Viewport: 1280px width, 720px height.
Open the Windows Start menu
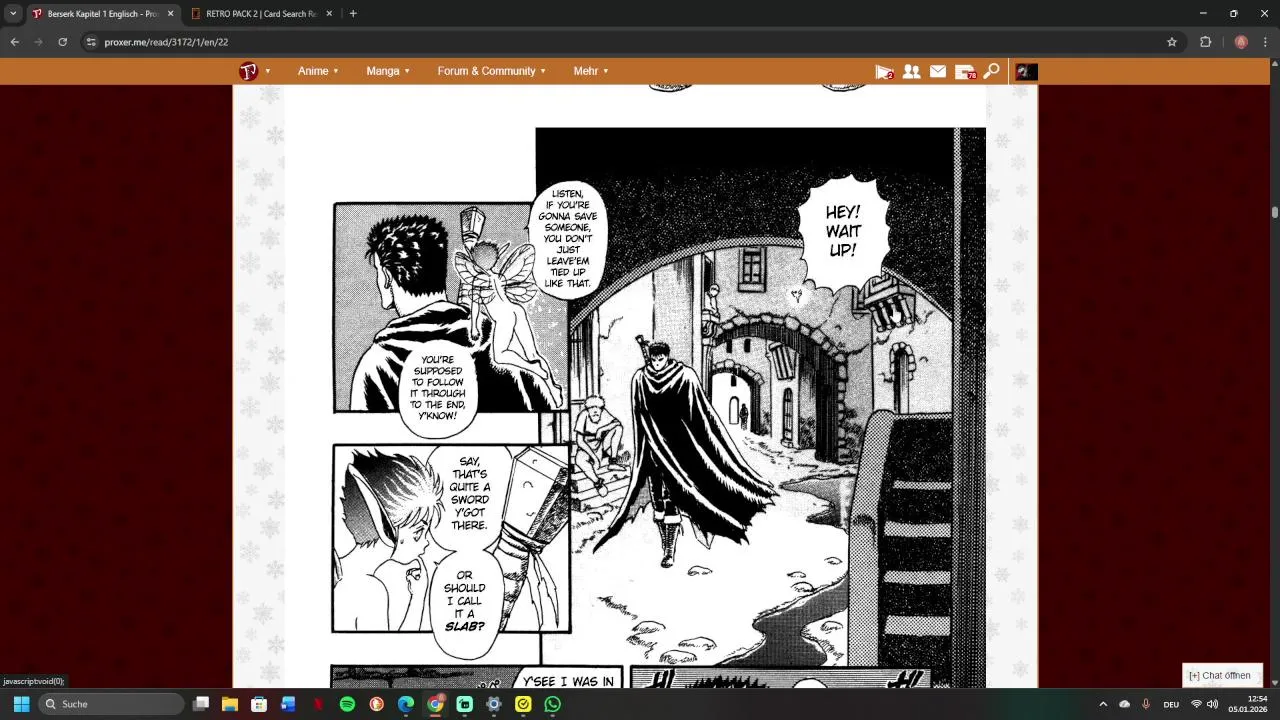21,704
